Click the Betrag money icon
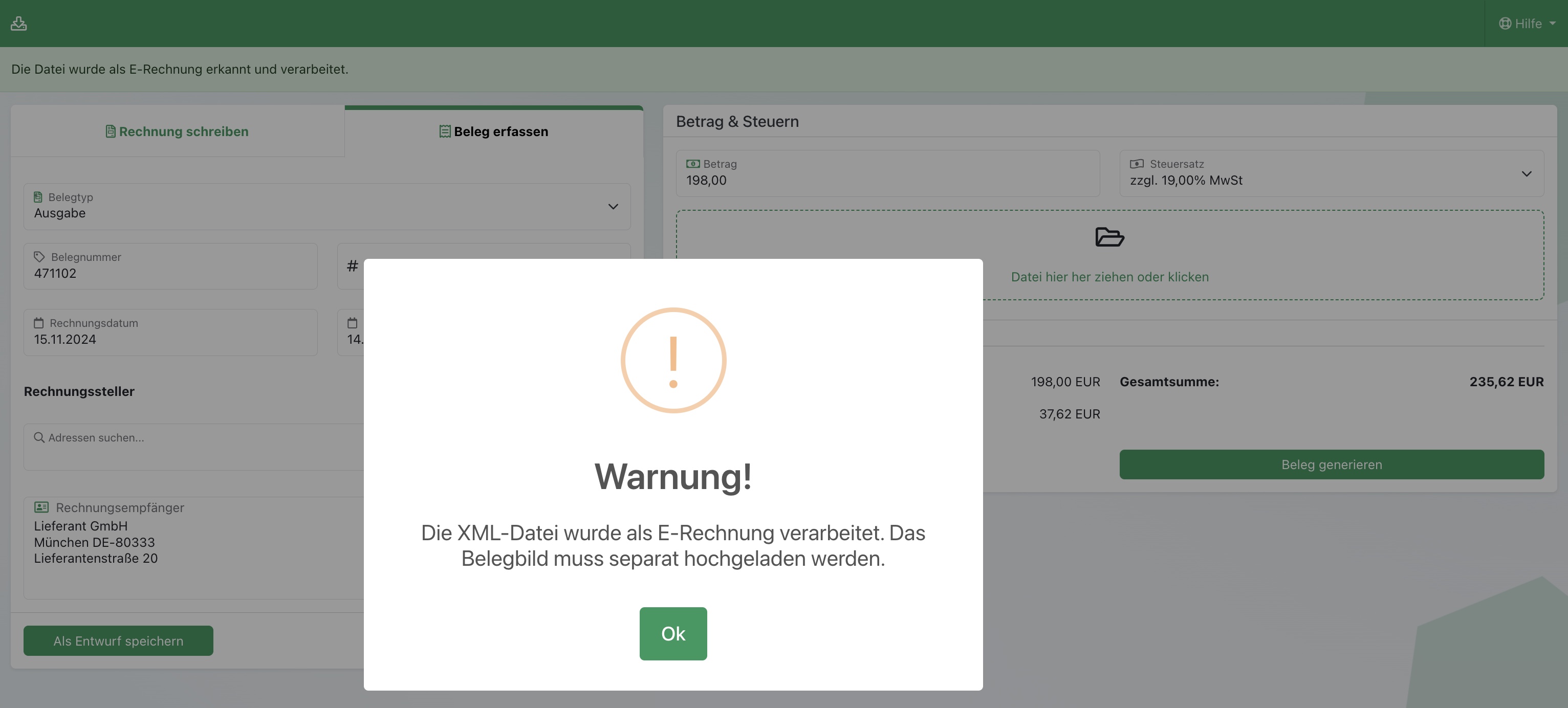This screenshot has width=1568, height=708. click(x=693, y=164)
